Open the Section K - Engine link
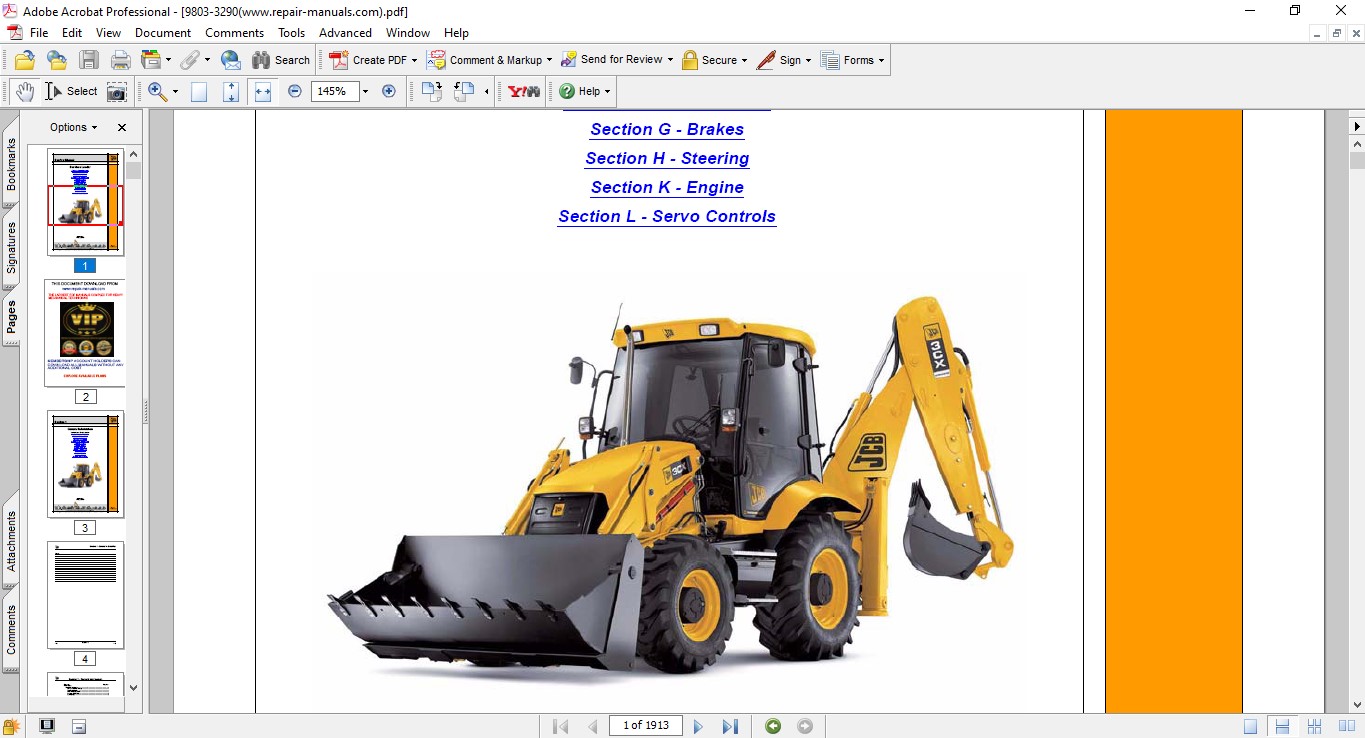The image size is (1365, 738). [x=667, y=187]
